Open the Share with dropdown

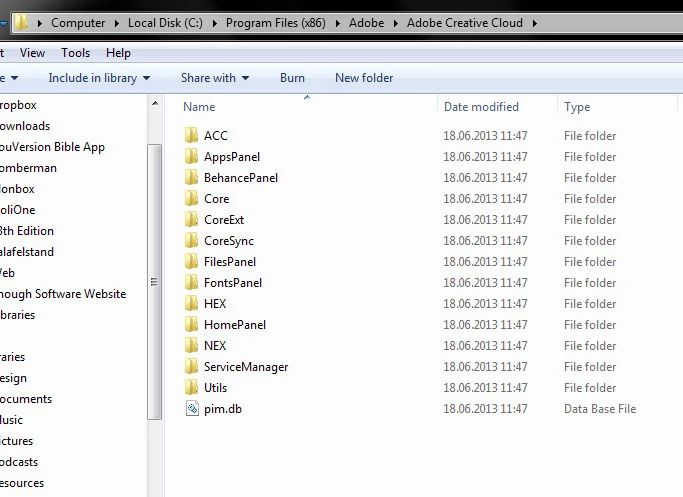pyautogui.click(x=215, y=78)
